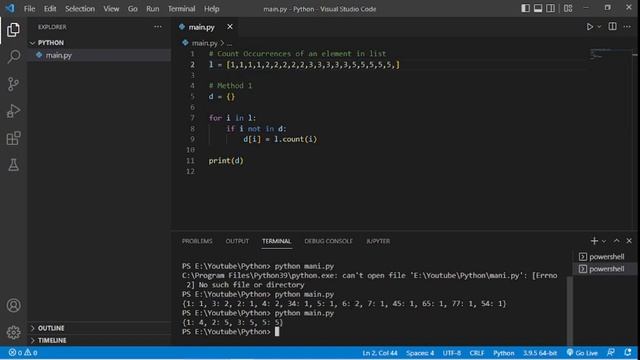Create a new terminal with plus icon
The image size is (640, 360).
[x=594, y=241]
